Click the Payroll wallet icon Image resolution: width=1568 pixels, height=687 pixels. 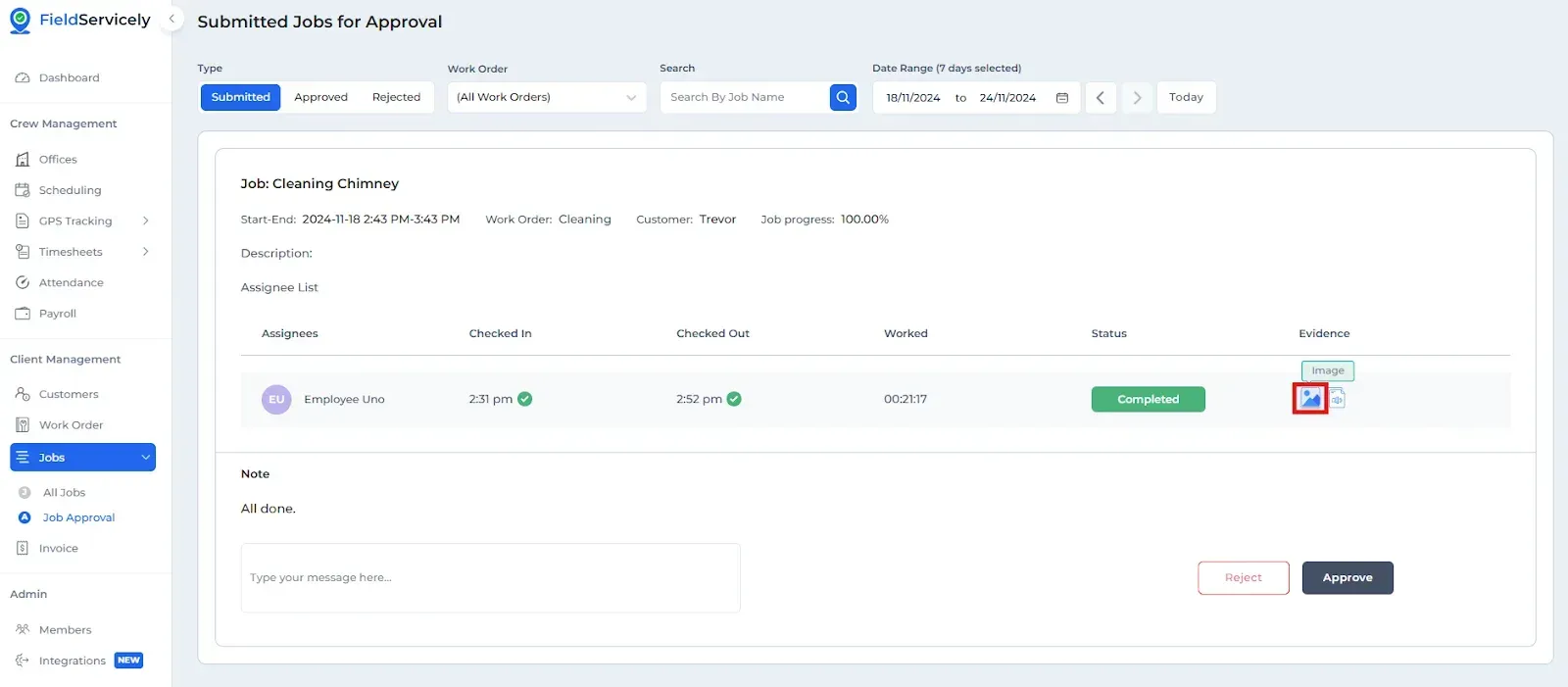pos(23,314)
